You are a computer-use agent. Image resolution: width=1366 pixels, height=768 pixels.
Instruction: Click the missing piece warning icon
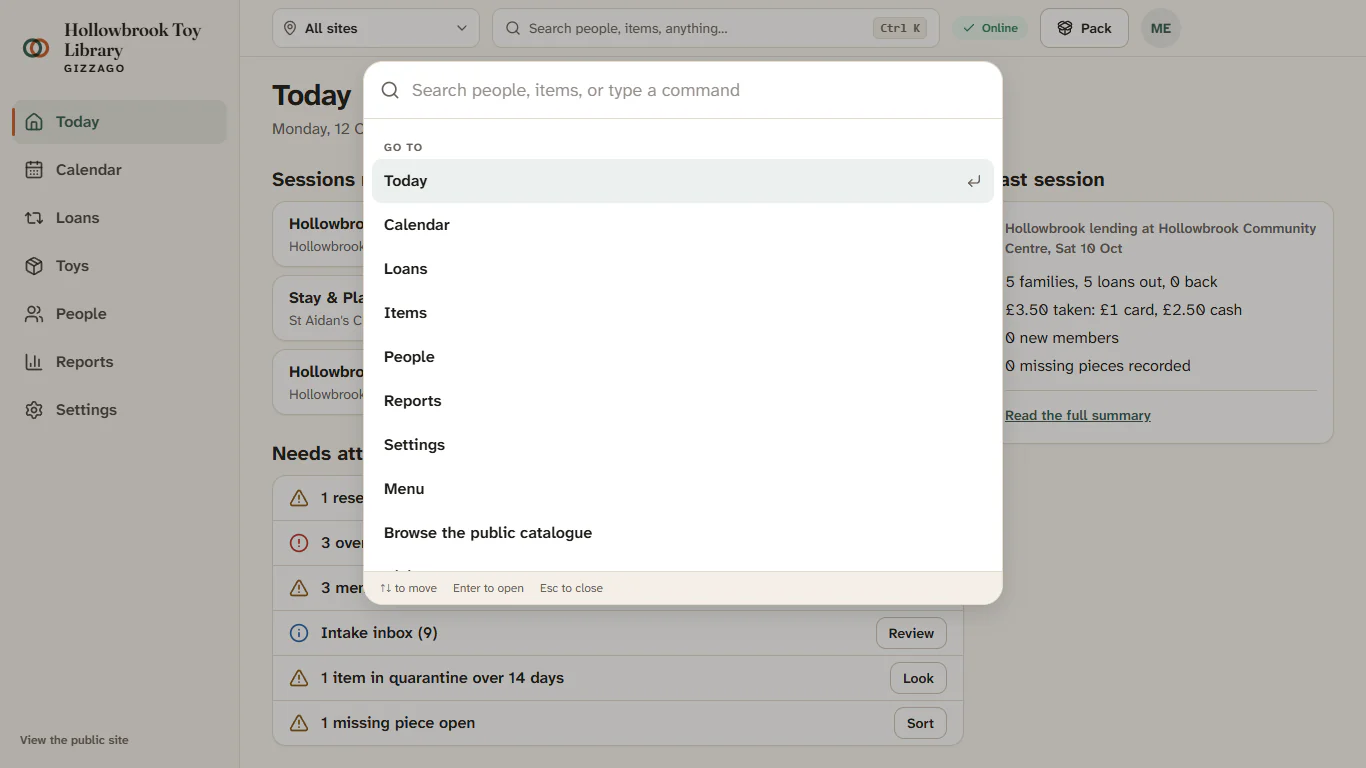coord(298,723)
